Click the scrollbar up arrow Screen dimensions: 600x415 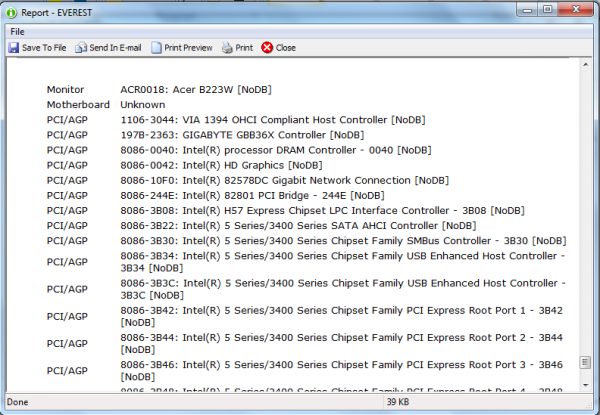tap(585, 65)
